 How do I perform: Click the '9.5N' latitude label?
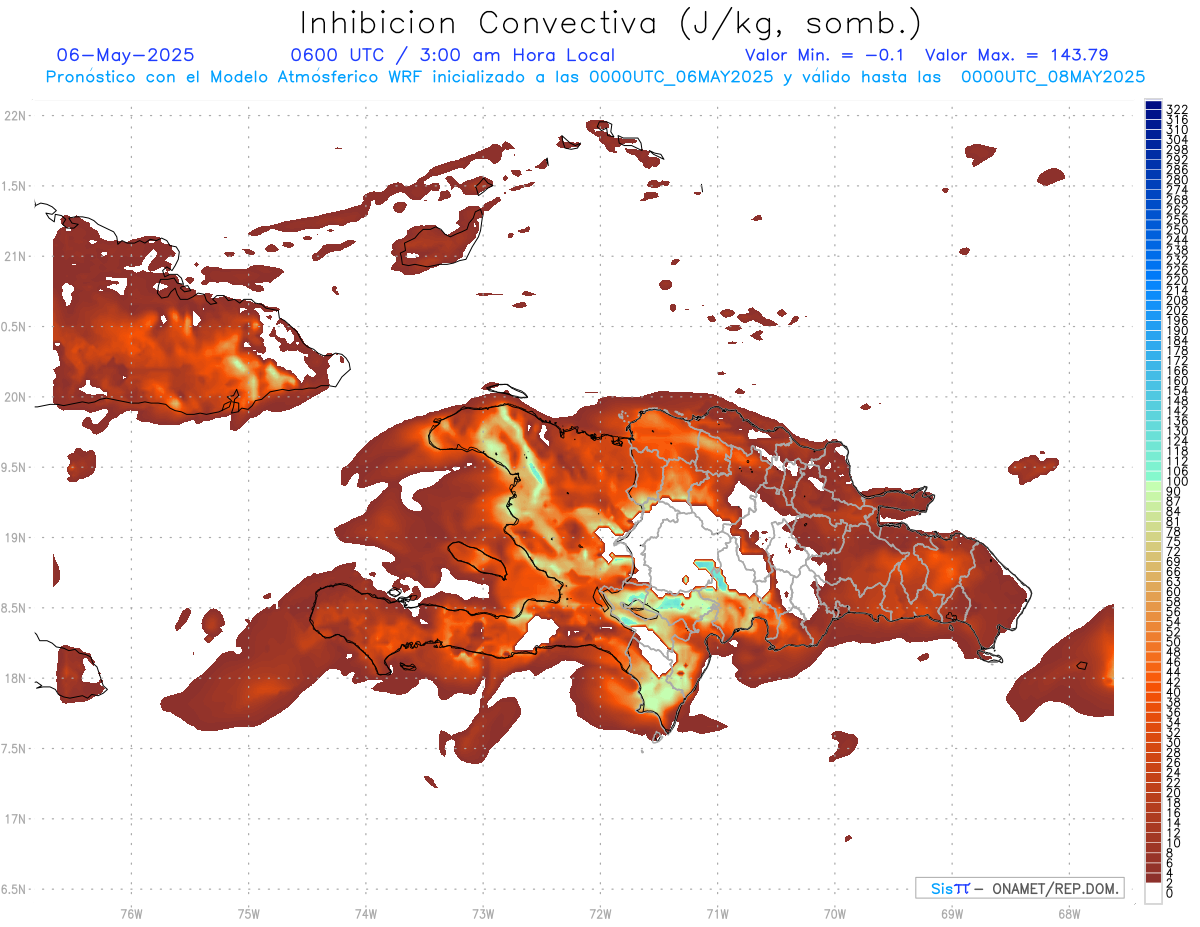tap(14, 467)
